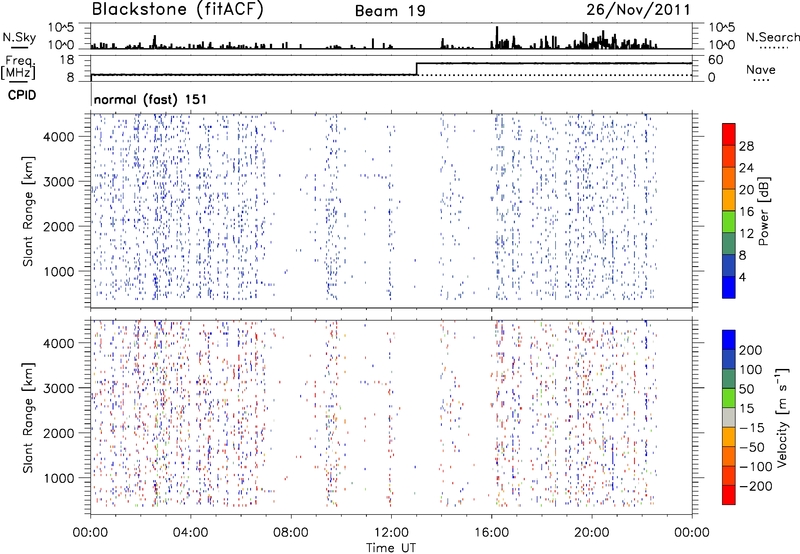
Task: Click the '18' frequency axis label
Action: (66, 60)
